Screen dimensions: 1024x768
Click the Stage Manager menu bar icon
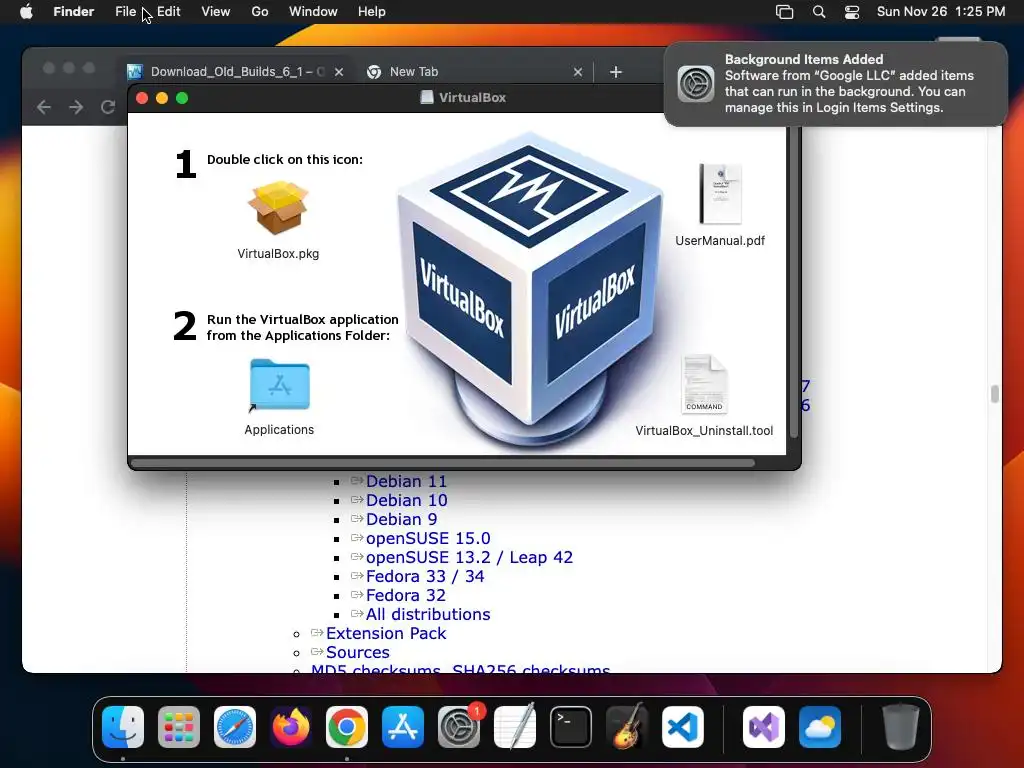[784, 12]
